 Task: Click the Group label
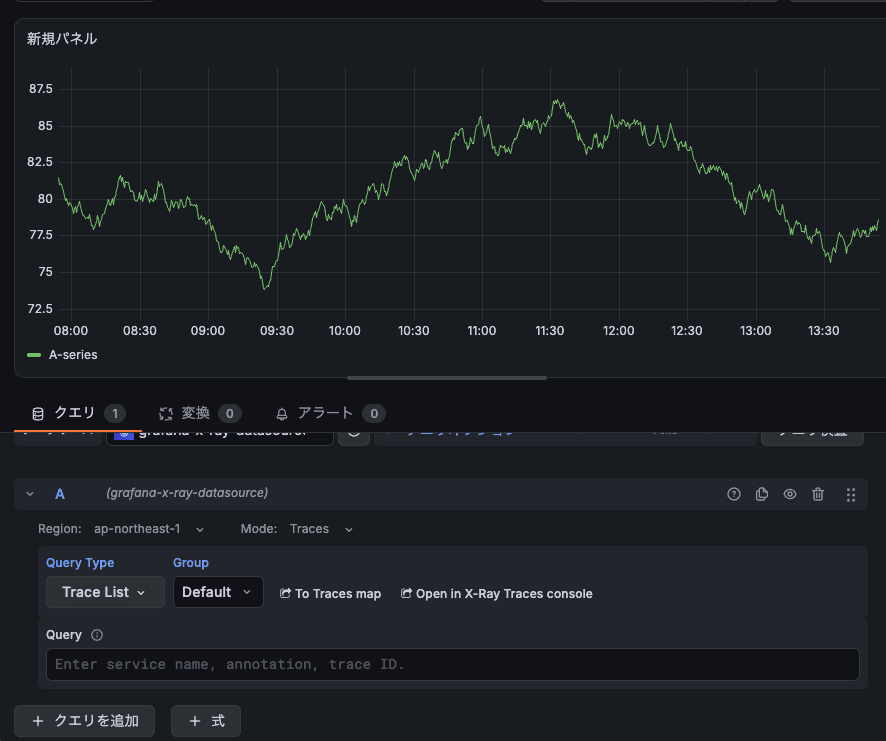pyautogui.click(x=191, y=563)
